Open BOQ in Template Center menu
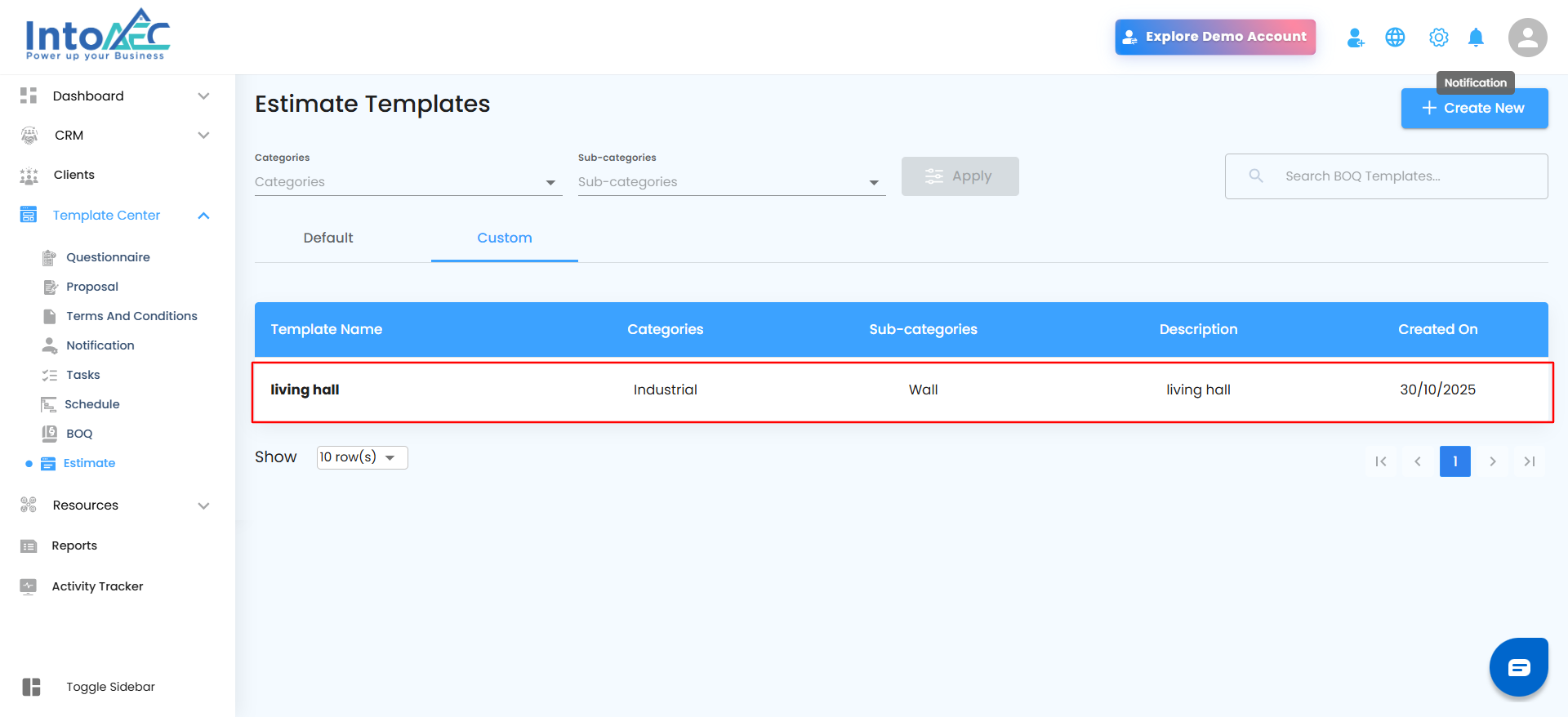Screen dimensions: 1568x717 [79, 434]
